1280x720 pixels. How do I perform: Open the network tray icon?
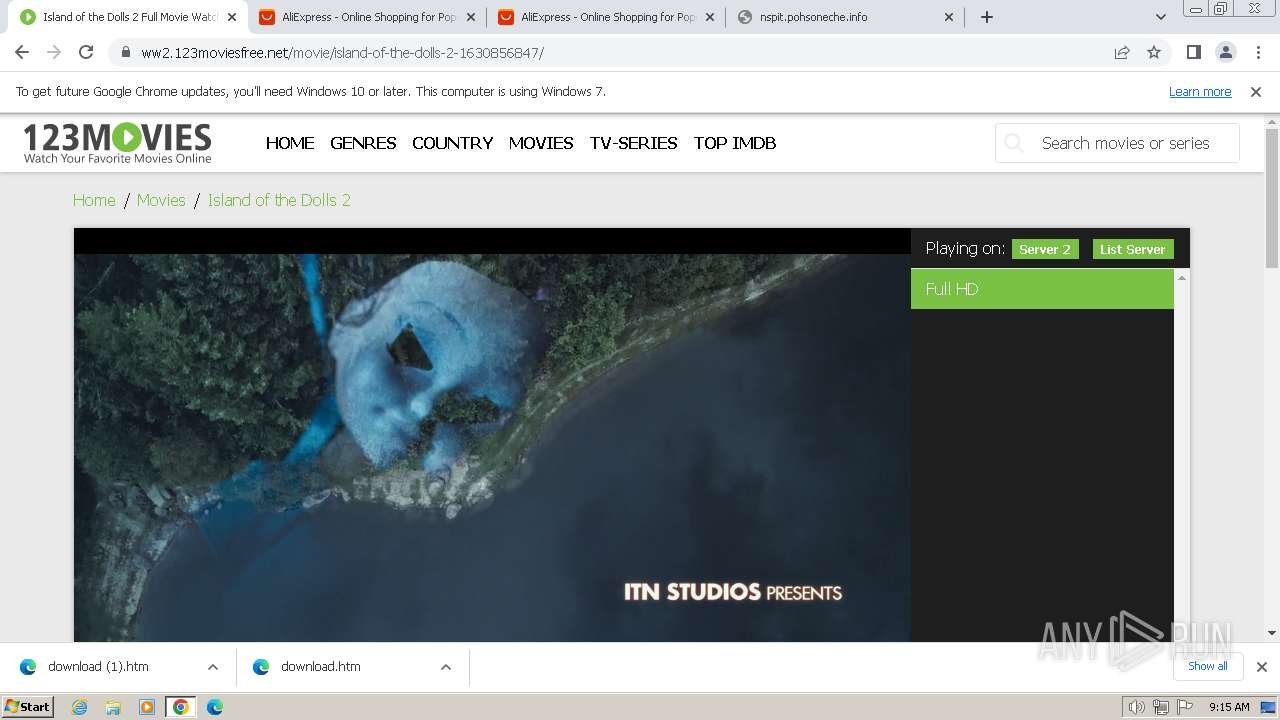click(x=1161, y=707)
